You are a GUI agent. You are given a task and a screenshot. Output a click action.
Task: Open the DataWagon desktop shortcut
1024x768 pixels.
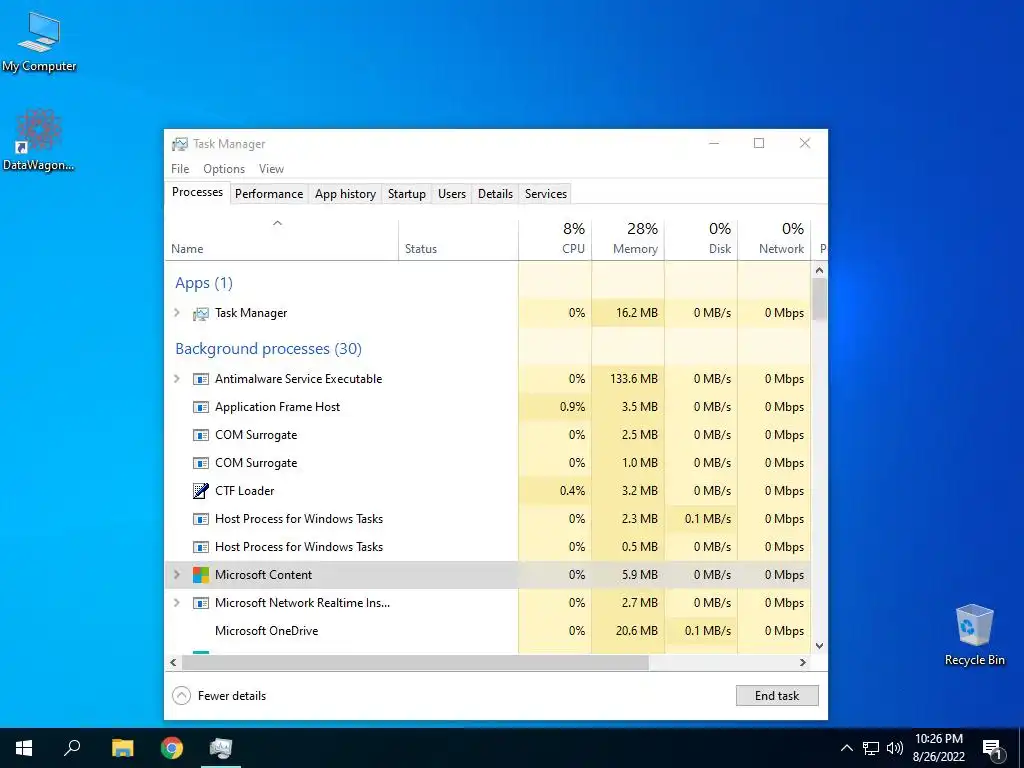[x=39, y=140]
